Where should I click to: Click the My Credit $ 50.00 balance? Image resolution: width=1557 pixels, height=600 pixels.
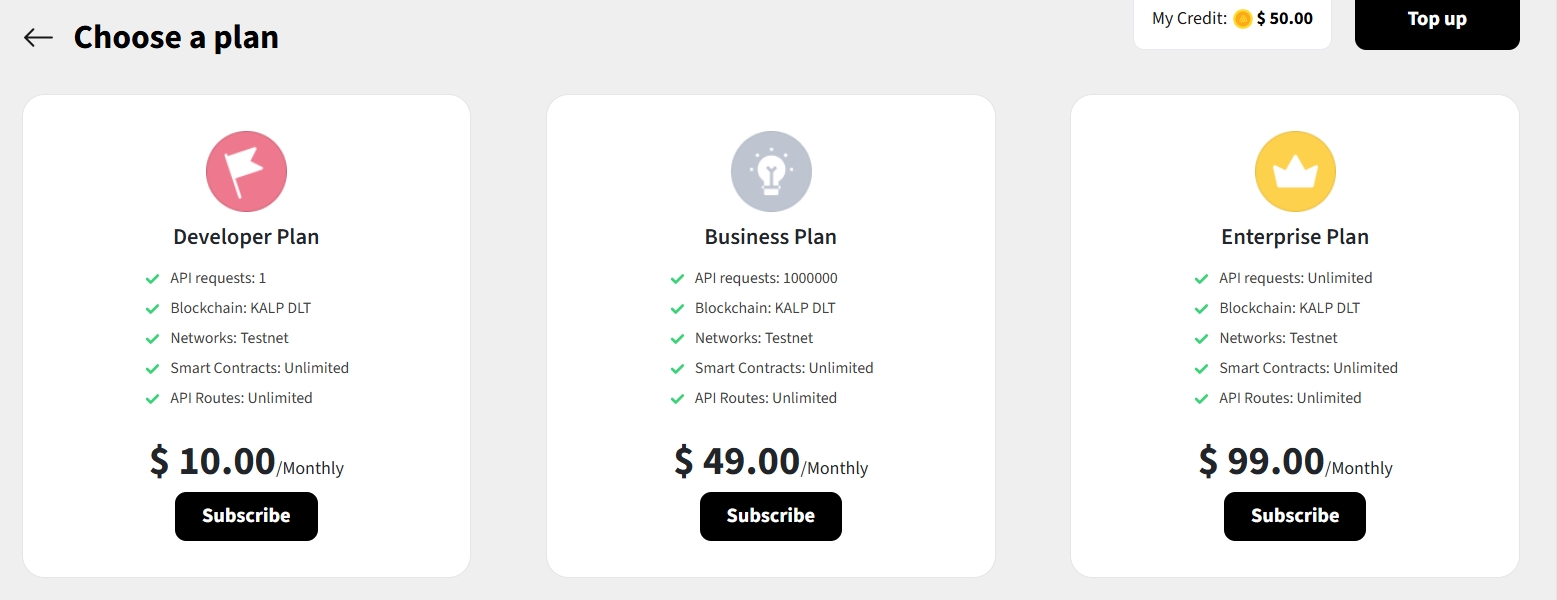[x=1284, y=19]
